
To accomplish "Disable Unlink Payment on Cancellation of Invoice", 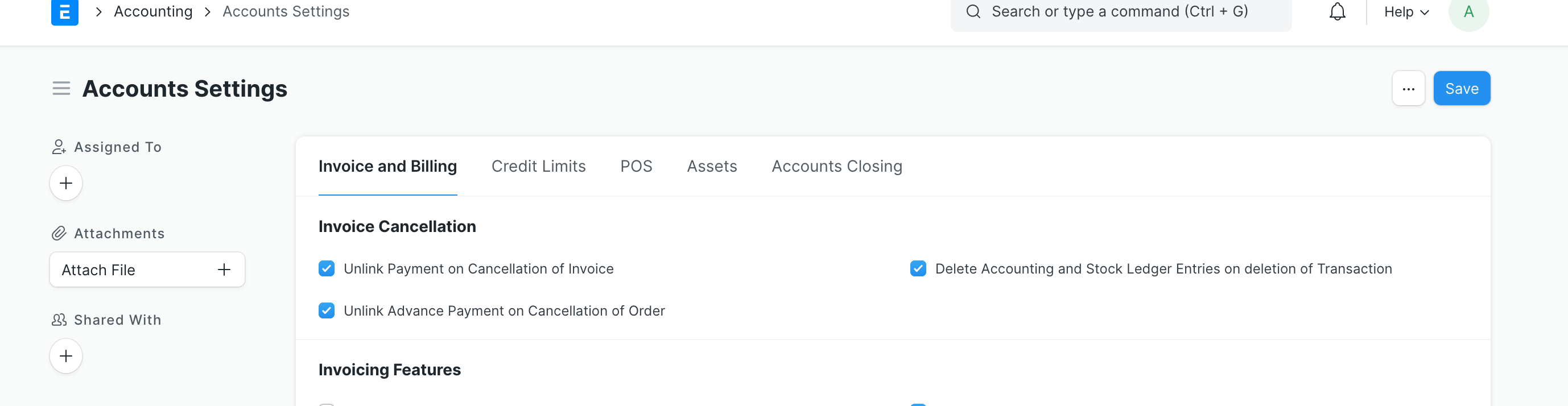I will [327, 268].
